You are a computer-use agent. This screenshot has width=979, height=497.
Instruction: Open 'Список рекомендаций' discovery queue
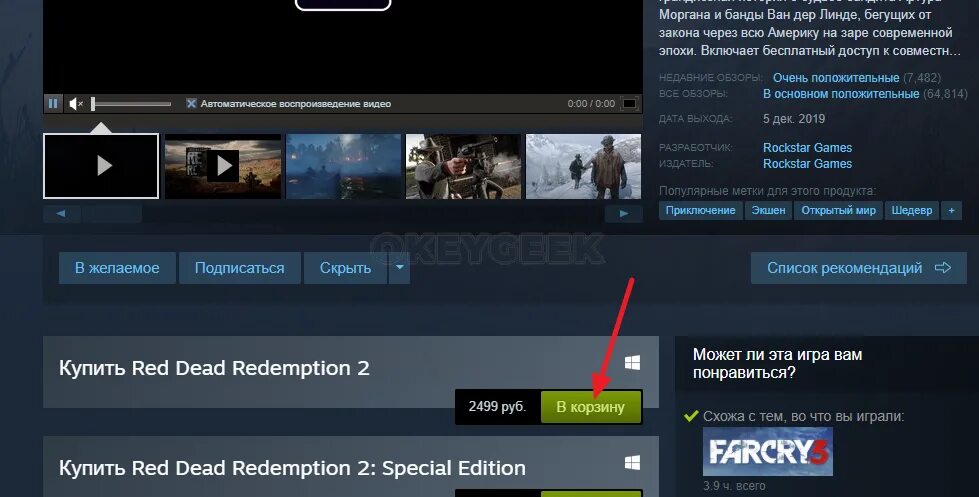(x=858, y=268)
